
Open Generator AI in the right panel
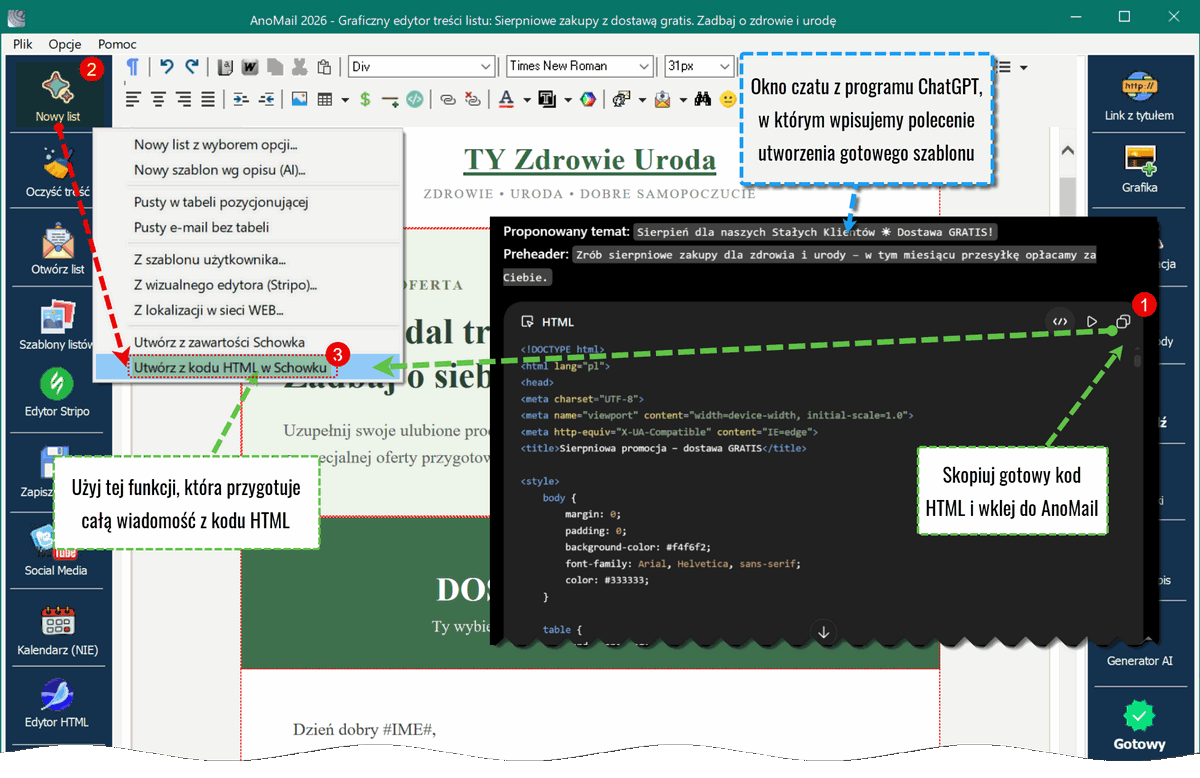pyautogui.click(x=1139, y=660)
